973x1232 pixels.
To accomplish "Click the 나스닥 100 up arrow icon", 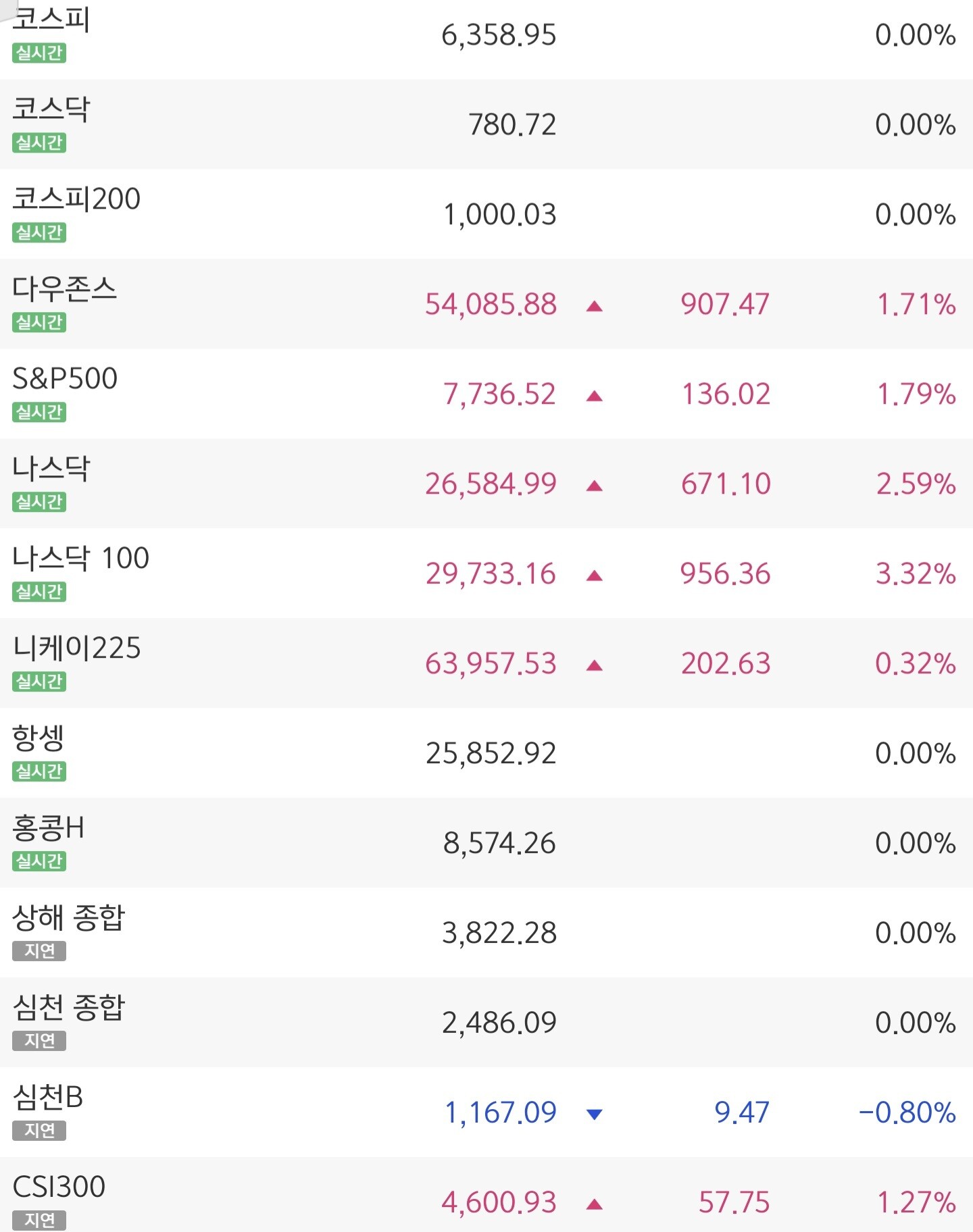I will pyautogui.click(x=595, y=575).
